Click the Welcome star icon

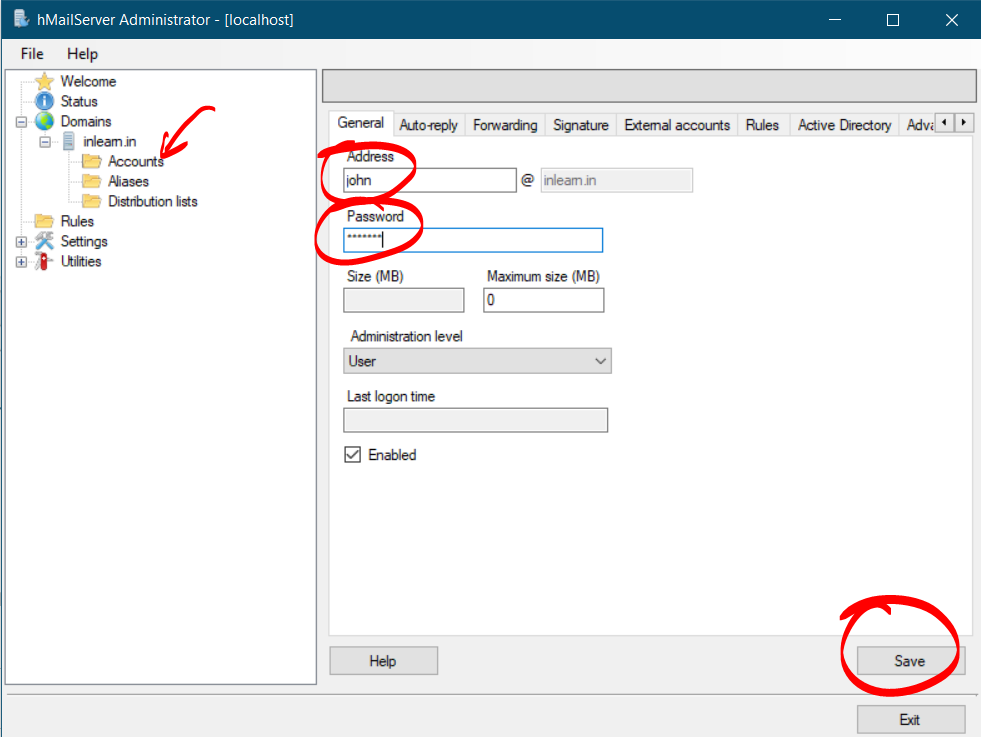point(44,81)
